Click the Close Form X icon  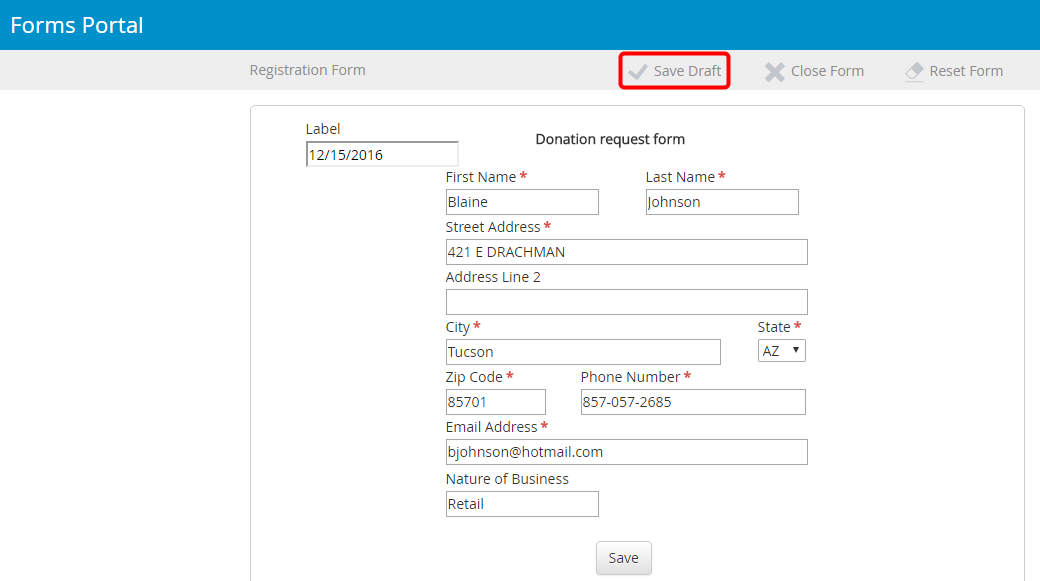point(774,72)
